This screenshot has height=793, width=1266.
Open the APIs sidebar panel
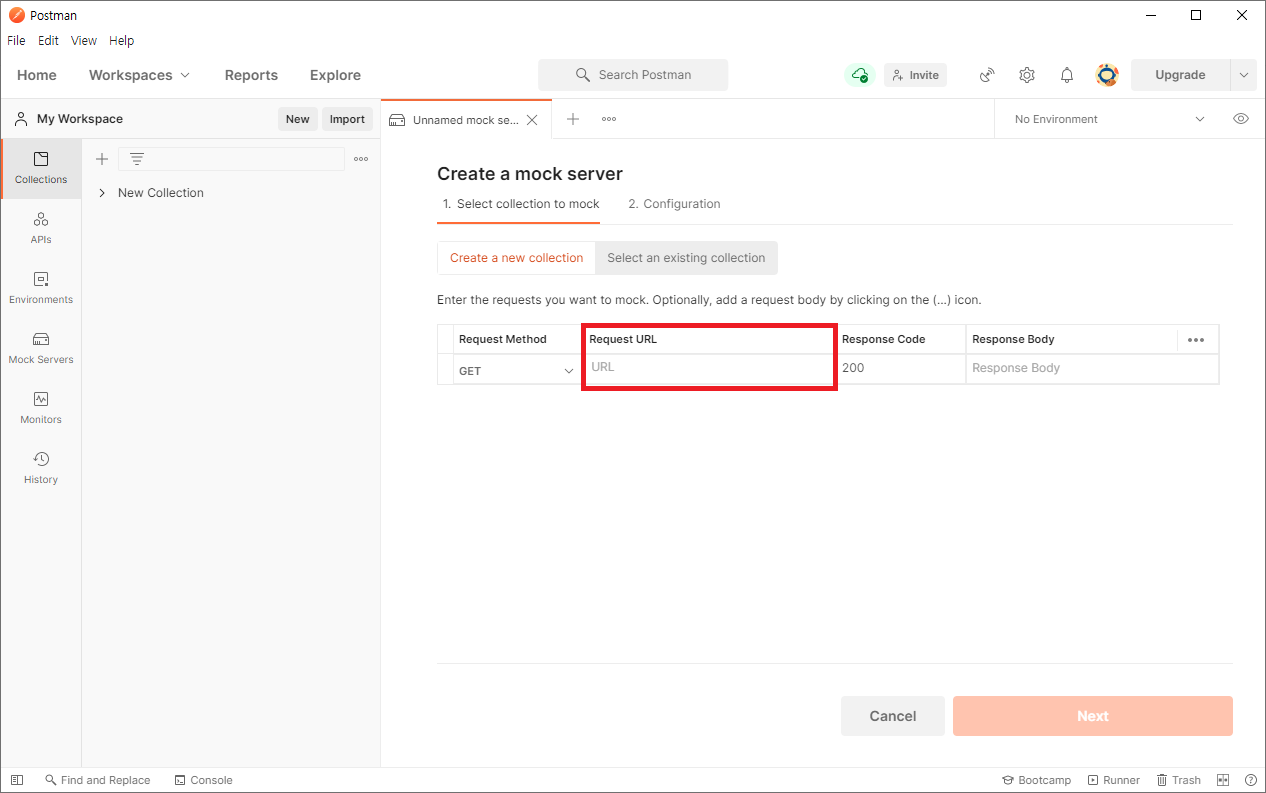pyautogui.click(x=41, y=228)
